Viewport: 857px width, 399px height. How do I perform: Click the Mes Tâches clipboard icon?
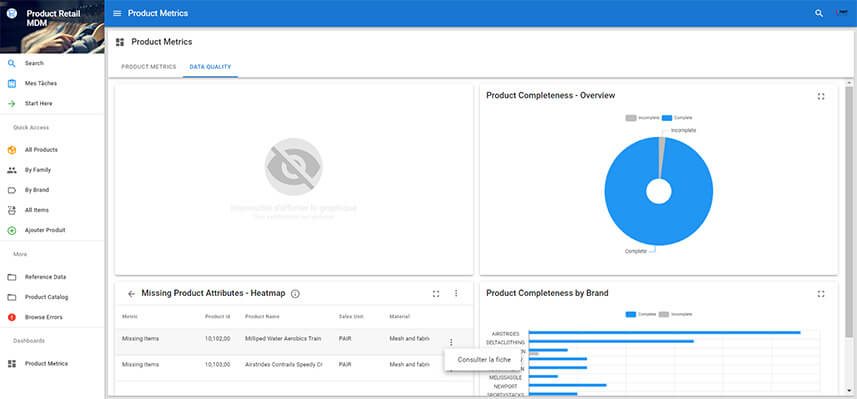[12, 84]
